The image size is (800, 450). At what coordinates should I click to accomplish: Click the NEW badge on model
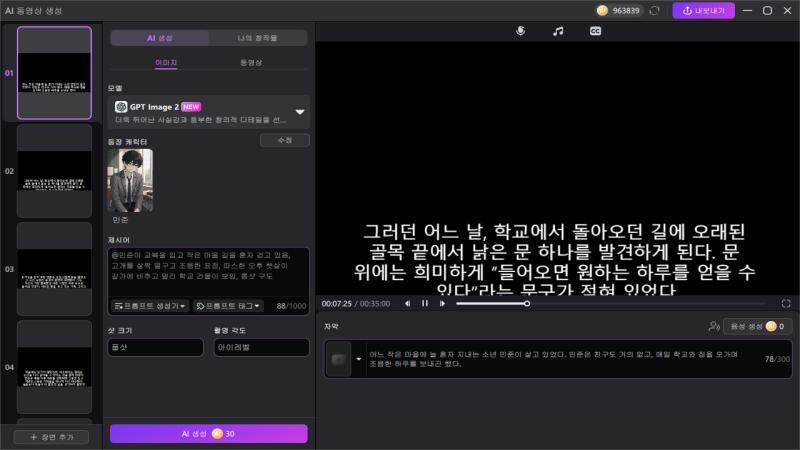click(x=191, y=107)
